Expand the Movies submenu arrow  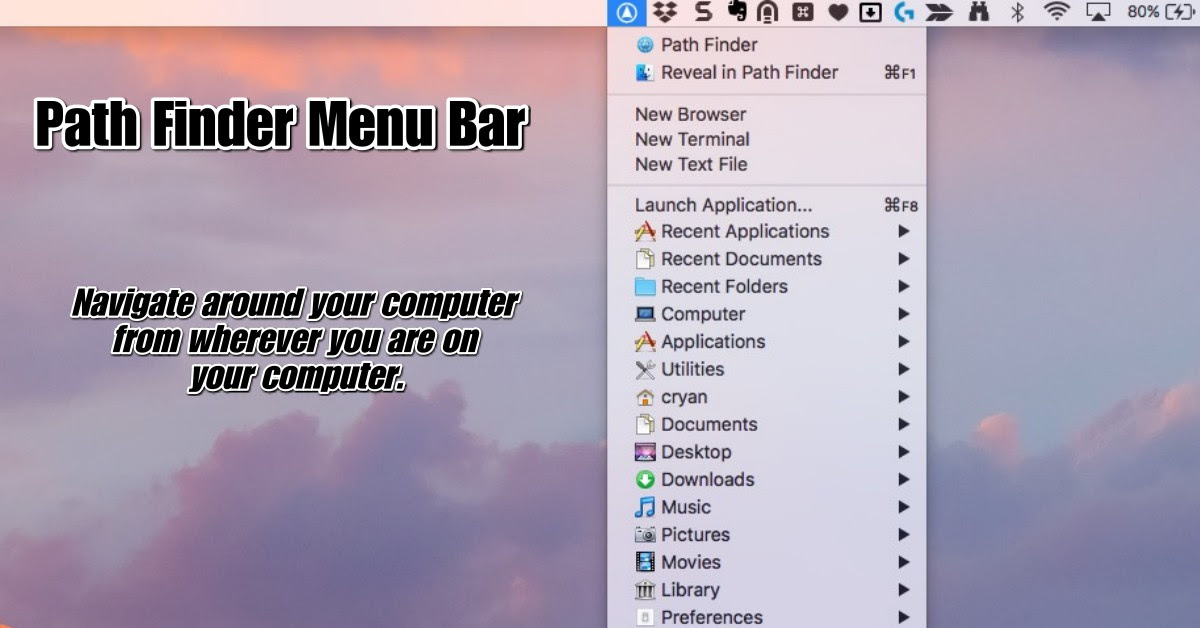pyautogui.click(x=904, y=562)
